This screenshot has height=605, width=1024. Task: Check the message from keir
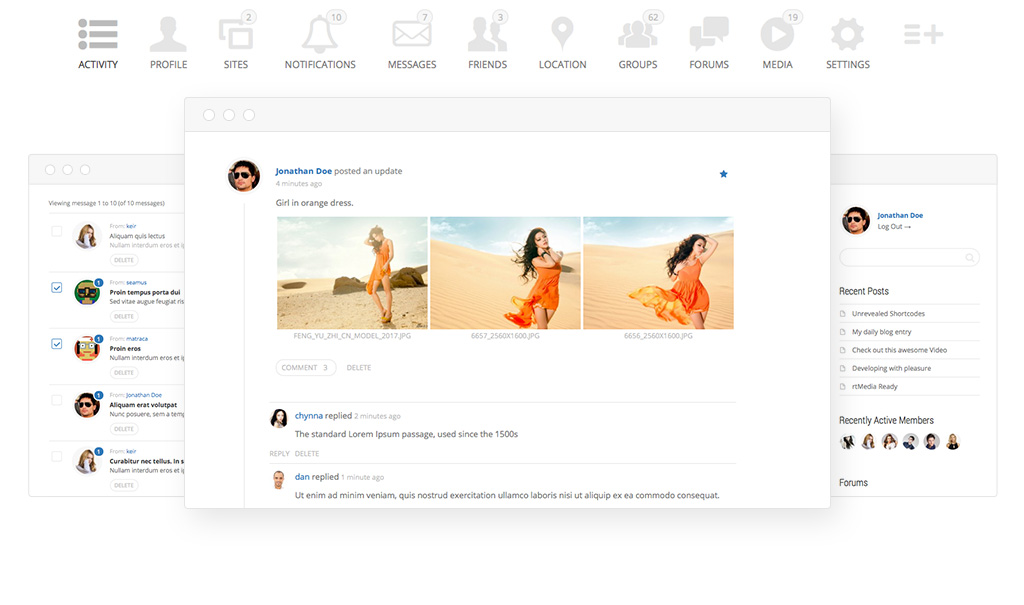[x=57, y=231]
